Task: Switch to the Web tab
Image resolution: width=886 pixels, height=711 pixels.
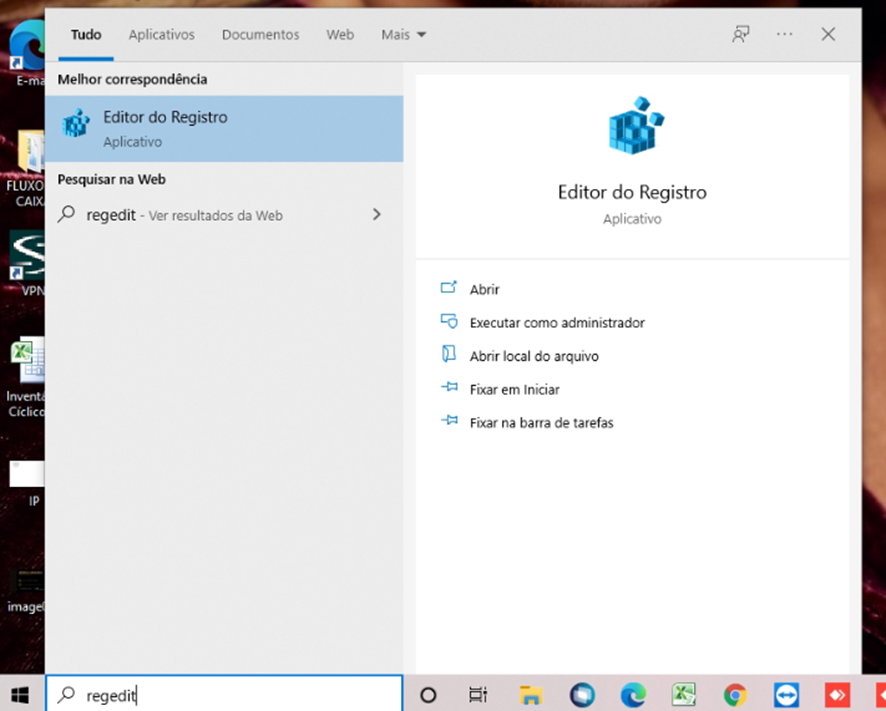Action: click(340, 34)
